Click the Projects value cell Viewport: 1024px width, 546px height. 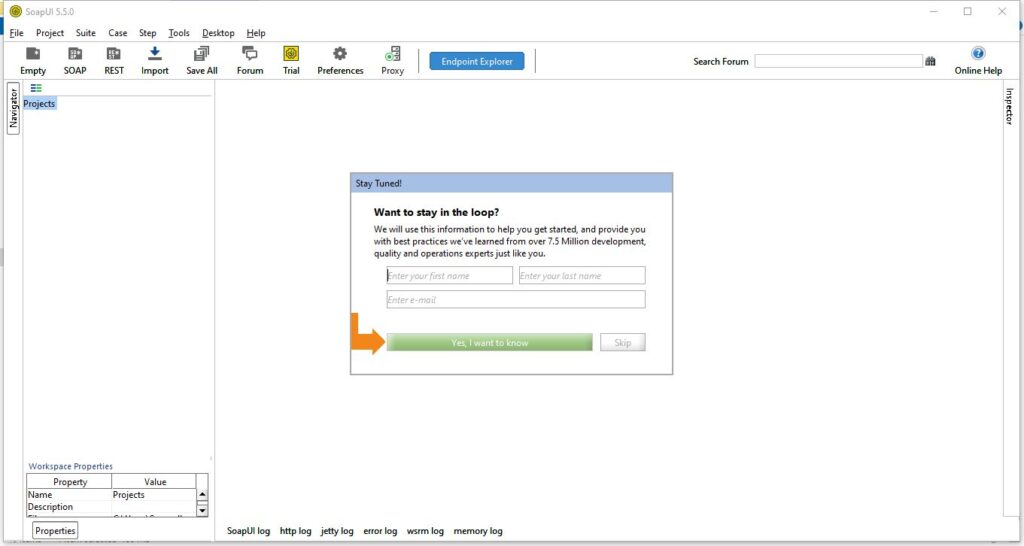(x=153, y=495)
